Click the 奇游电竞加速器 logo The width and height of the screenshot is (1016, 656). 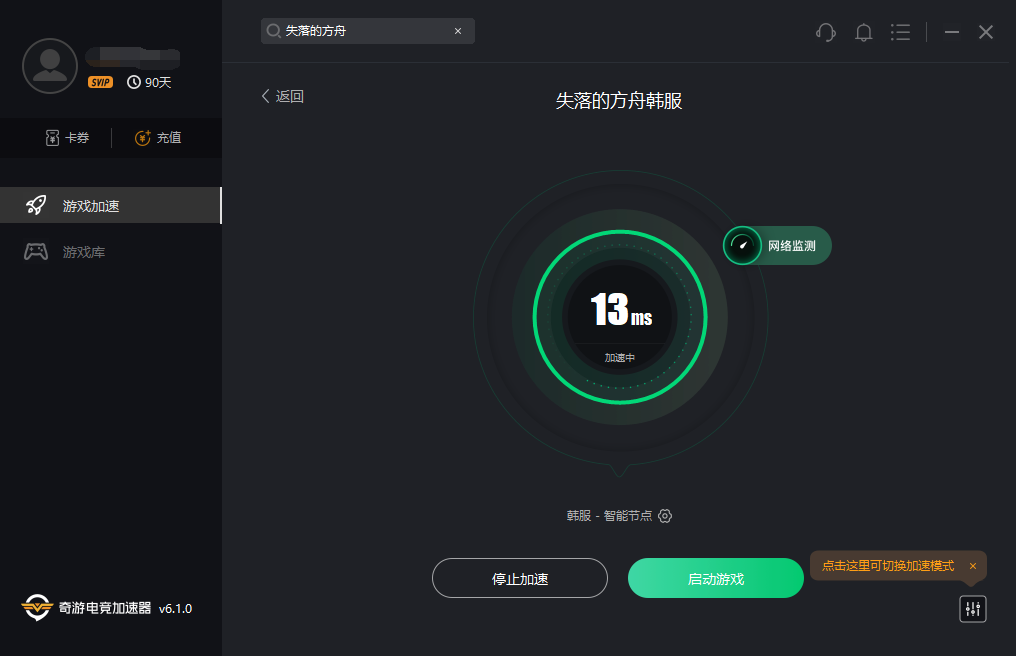pyautogui.click(x=86, y=608)
